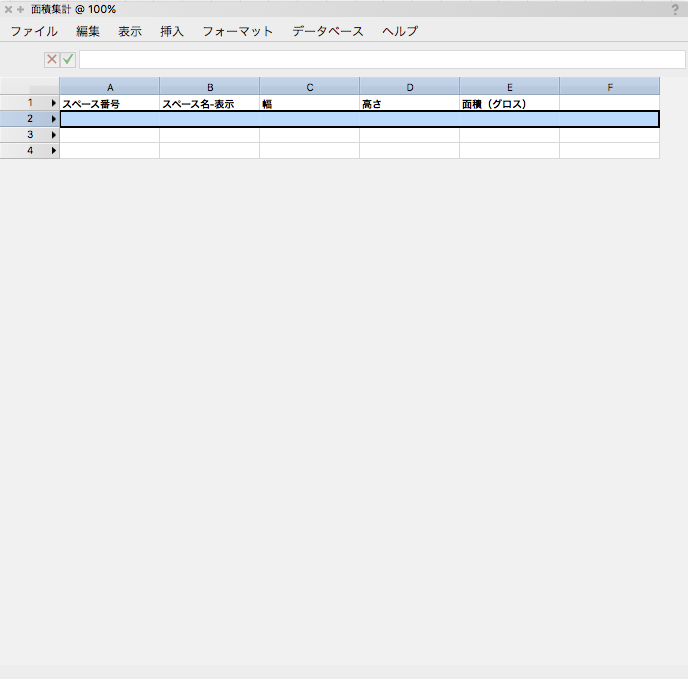The image size is (688, 679).
Task: Open the ファイル menu
Action: [x=34, y=31]
